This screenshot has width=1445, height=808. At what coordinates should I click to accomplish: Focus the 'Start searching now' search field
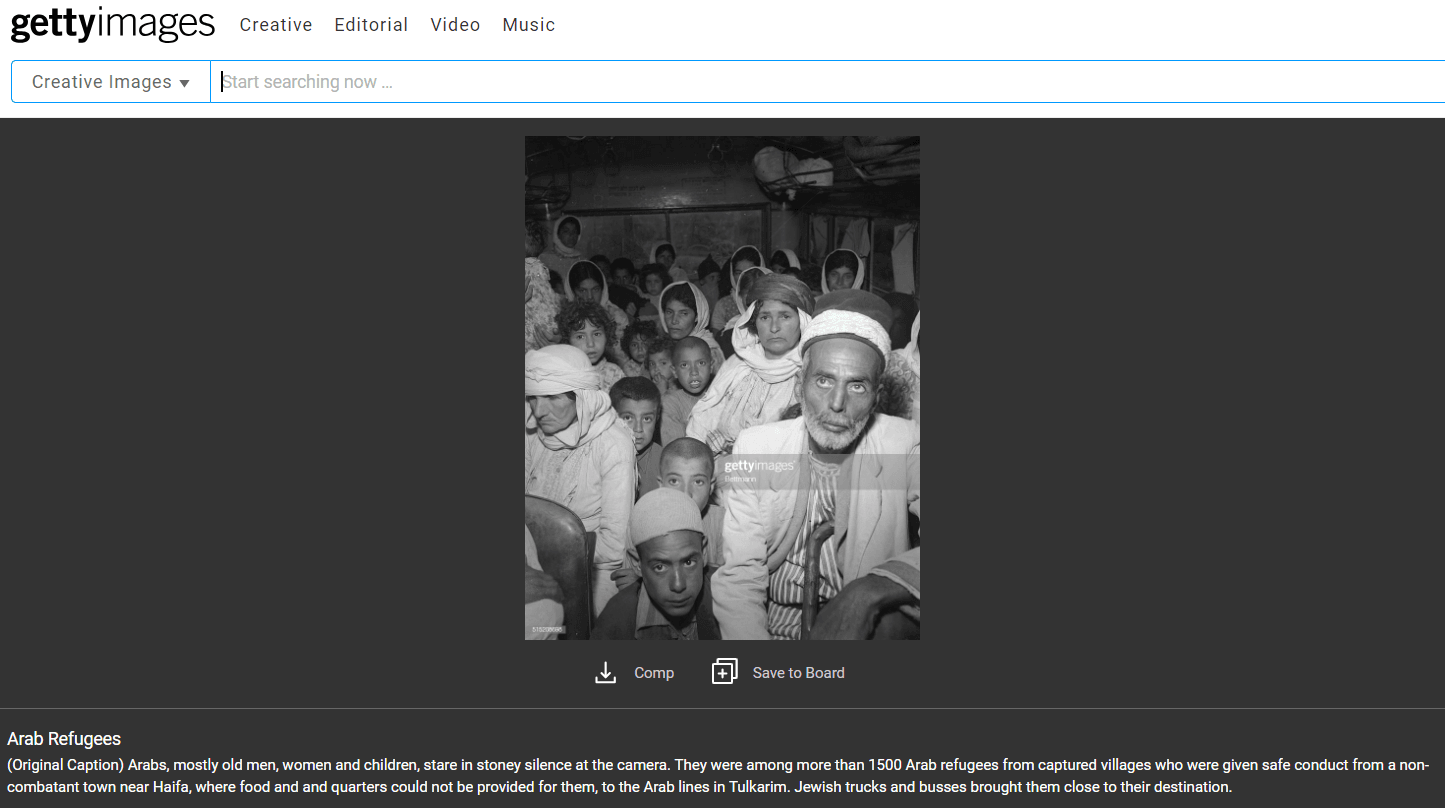(828, 82)
